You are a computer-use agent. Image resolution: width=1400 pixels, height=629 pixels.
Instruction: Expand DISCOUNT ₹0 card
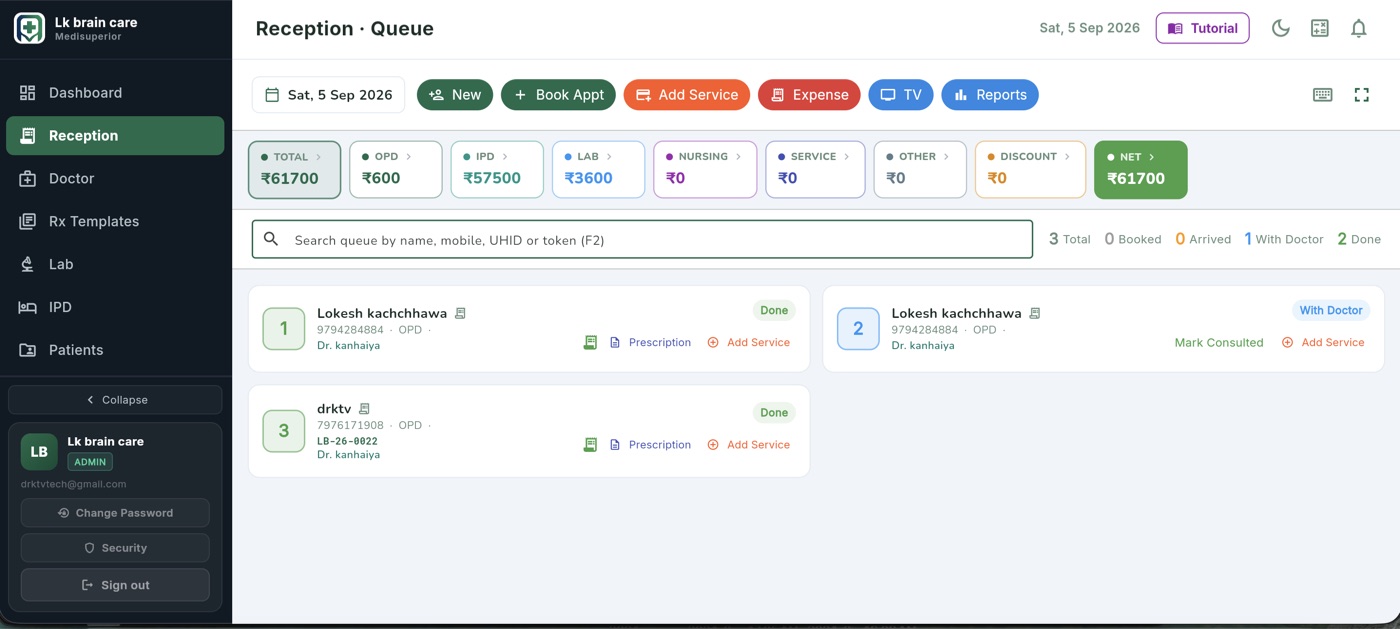click(x=1030, y=169)
